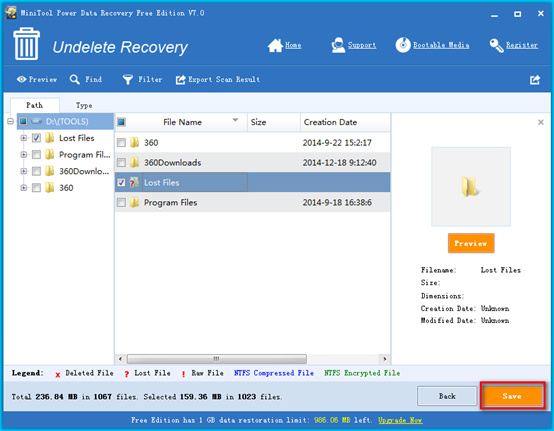Uncheck the Lost Files row in the file list

click(x=121, y=182)
